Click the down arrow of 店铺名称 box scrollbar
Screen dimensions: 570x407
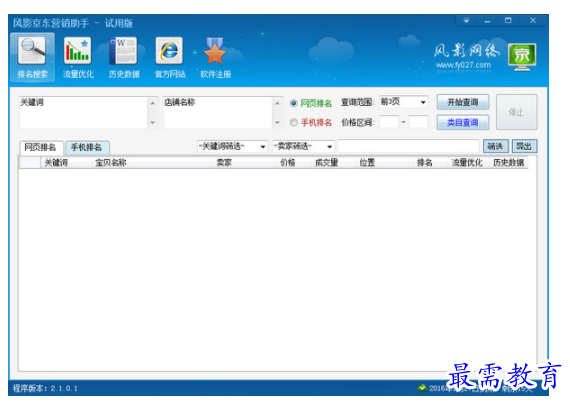(x=277, y=122)
